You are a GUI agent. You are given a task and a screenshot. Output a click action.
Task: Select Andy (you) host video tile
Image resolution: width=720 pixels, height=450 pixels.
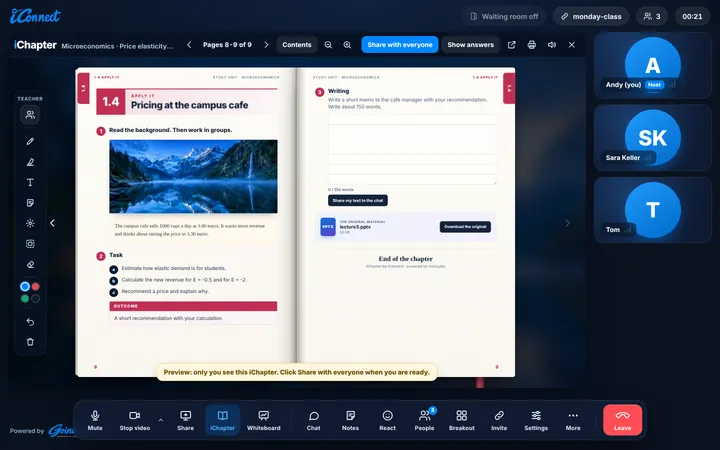coord(652,65)
